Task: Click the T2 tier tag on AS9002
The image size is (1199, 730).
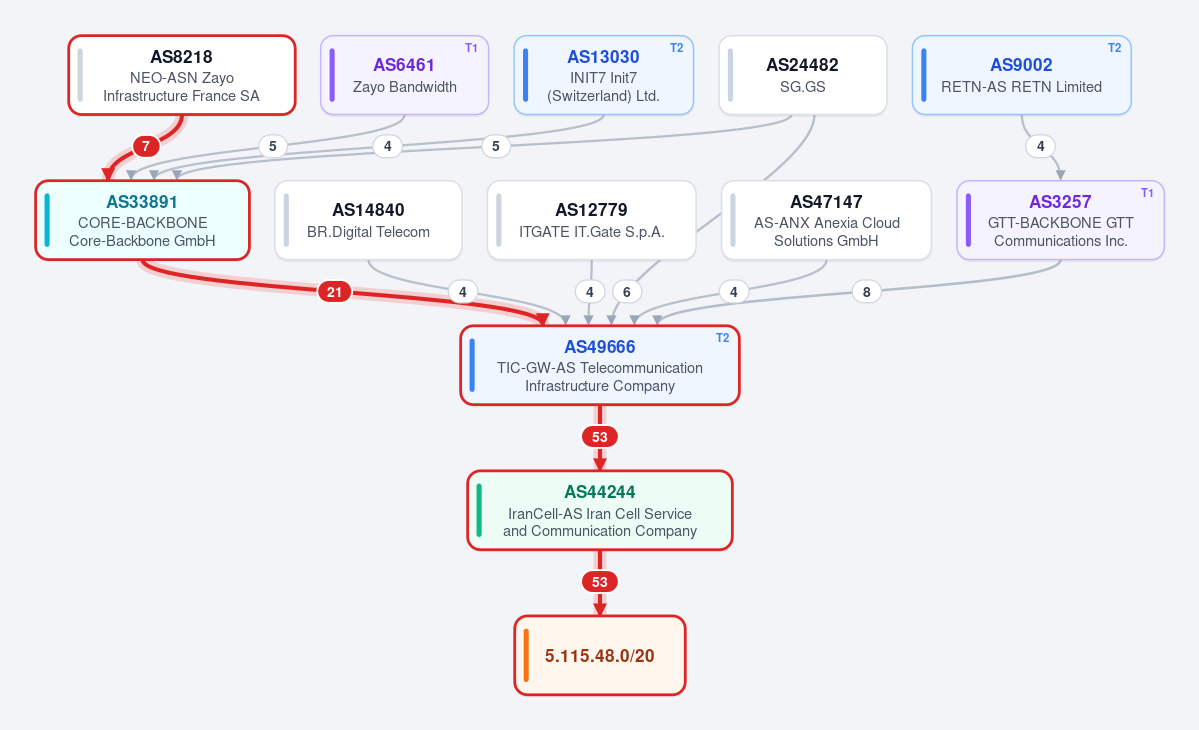Action: 1115,48
